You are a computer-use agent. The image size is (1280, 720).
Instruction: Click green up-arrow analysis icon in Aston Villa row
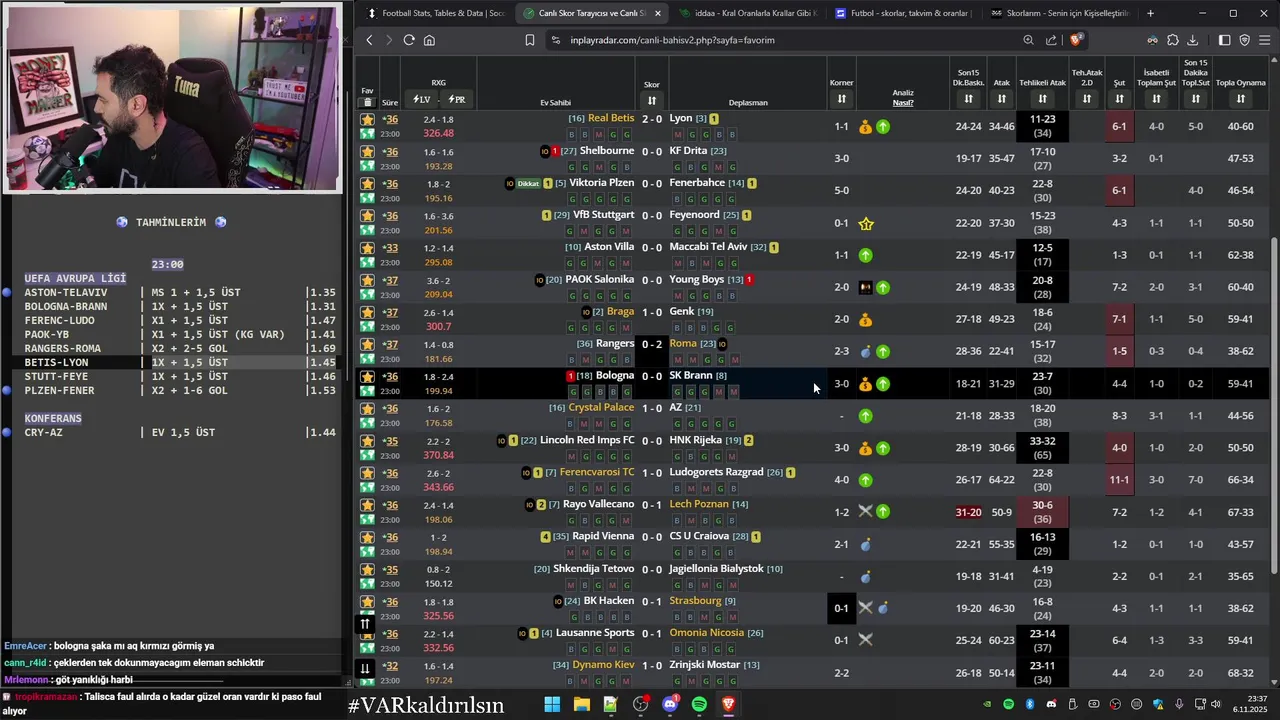coord(866,255)
